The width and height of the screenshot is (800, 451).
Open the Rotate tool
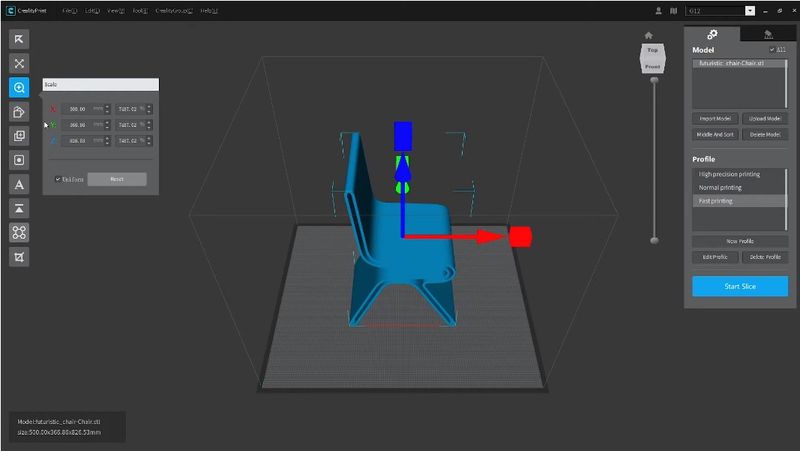19,111
